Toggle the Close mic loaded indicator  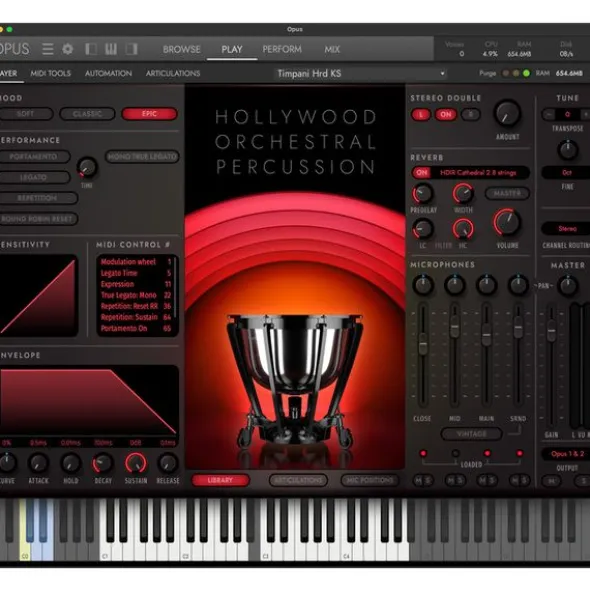(423, 453)
